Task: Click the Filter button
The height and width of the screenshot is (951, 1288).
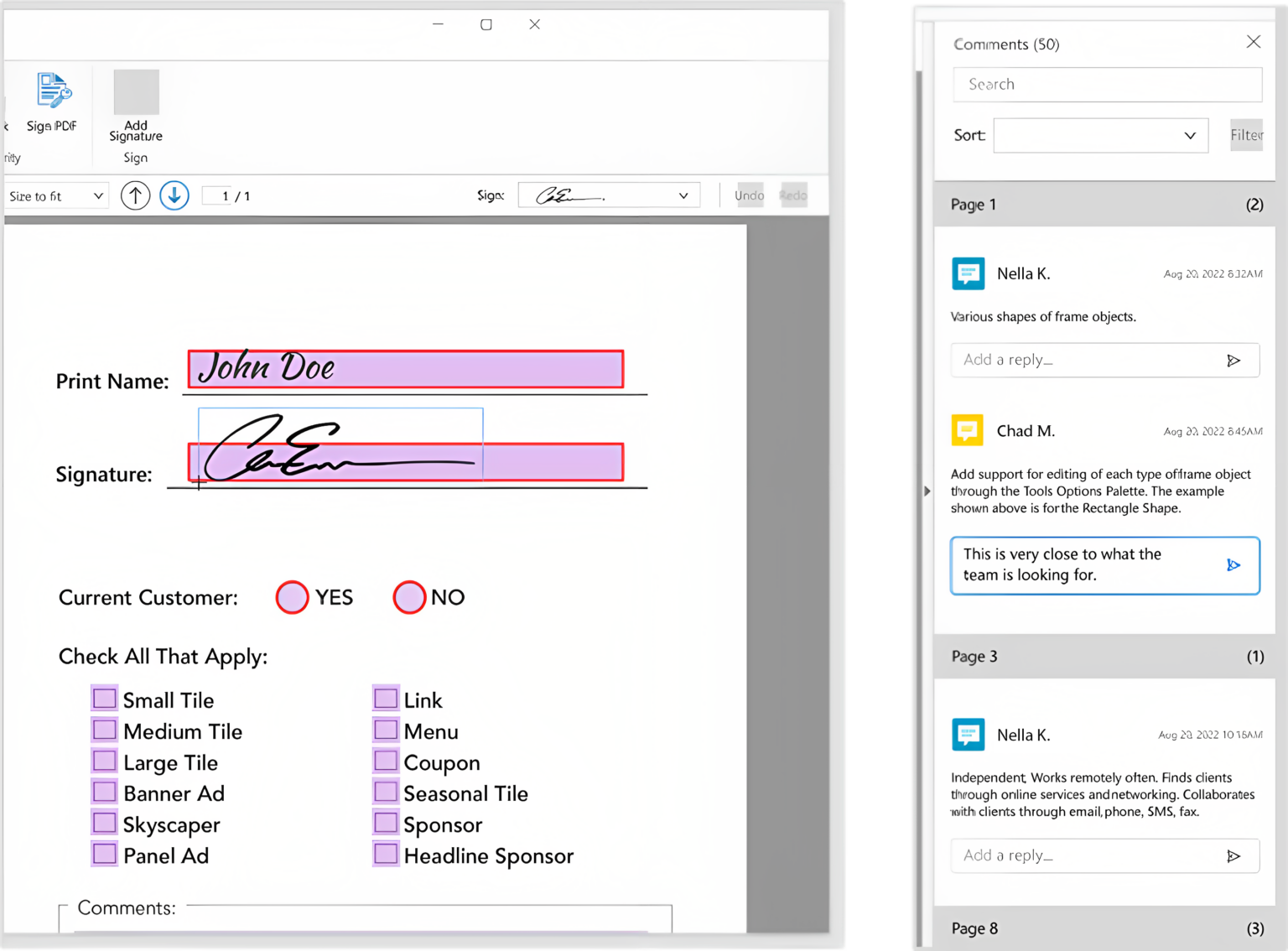Action: (1246, 134)
